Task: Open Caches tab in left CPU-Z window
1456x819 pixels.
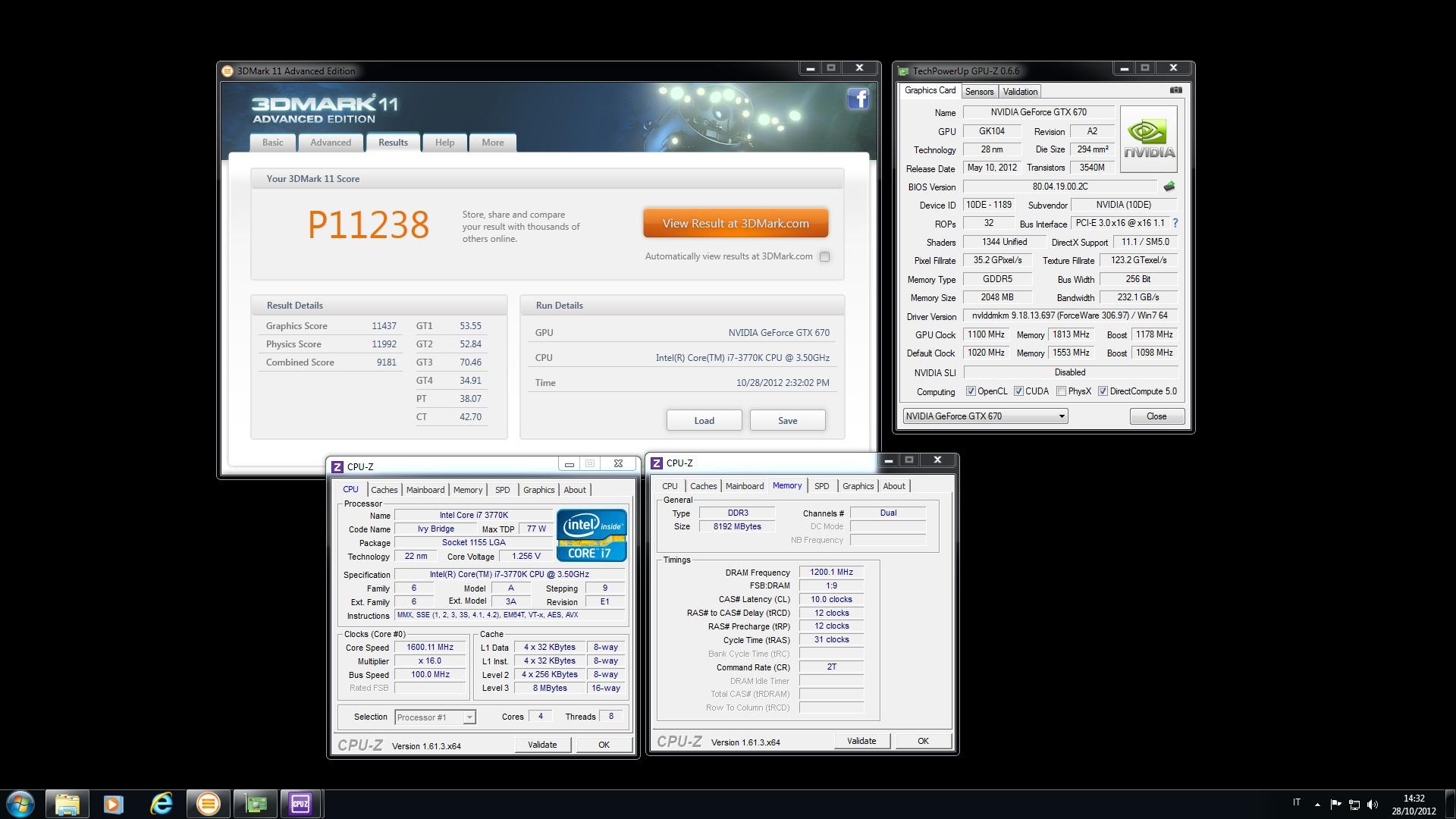Action: [384, 490]
